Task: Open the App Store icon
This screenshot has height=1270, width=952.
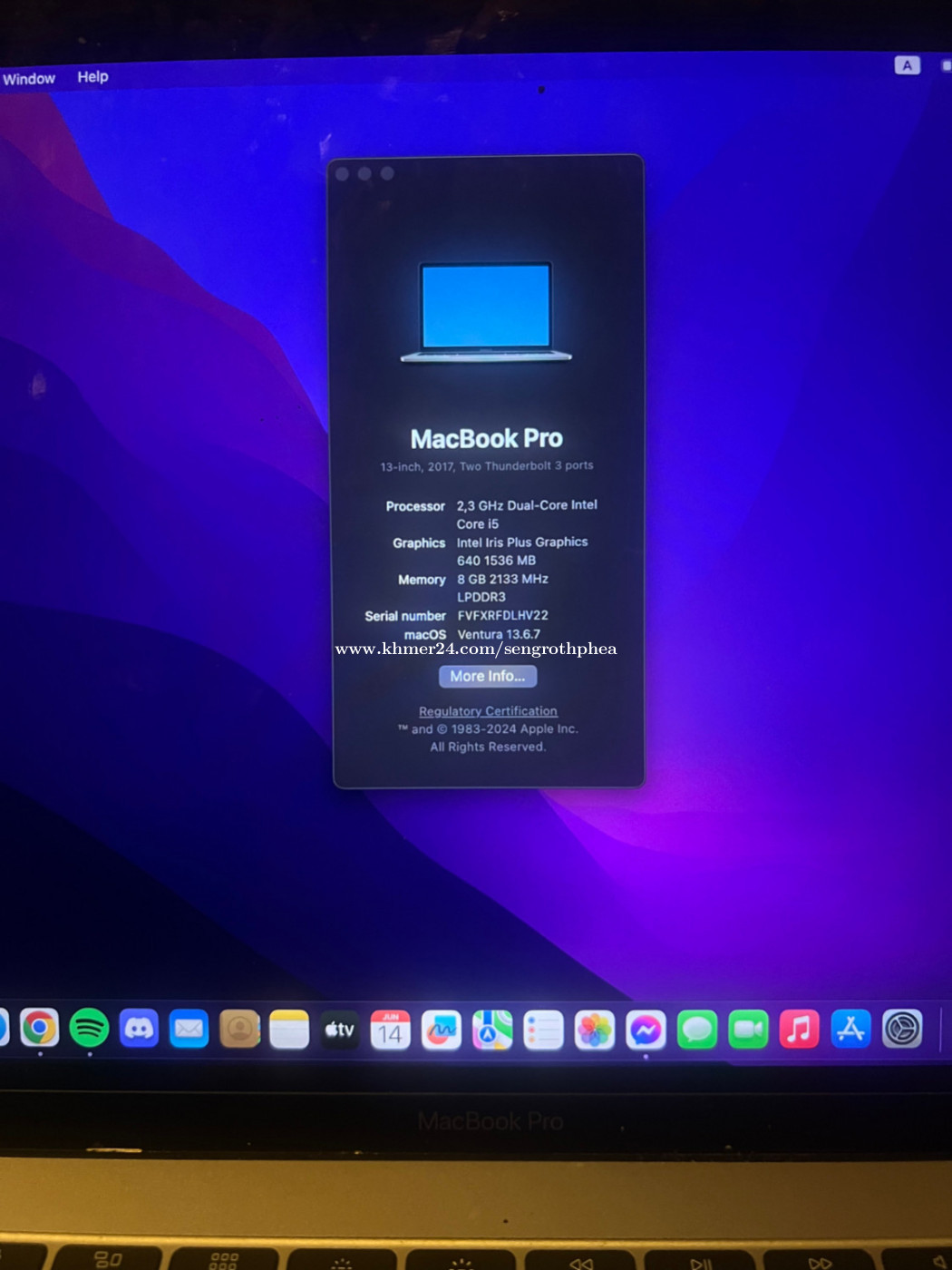Action: pos(850,1029)
